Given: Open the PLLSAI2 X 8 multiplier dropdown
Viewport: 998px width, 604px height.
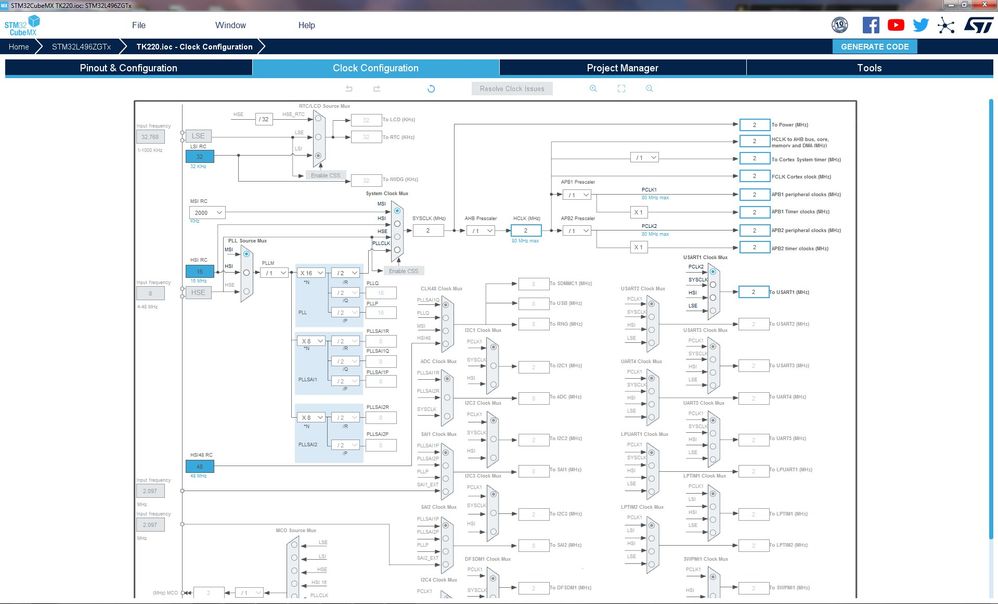Looking at the screenshot, I should pyautogui.click(x=311, y=418).
